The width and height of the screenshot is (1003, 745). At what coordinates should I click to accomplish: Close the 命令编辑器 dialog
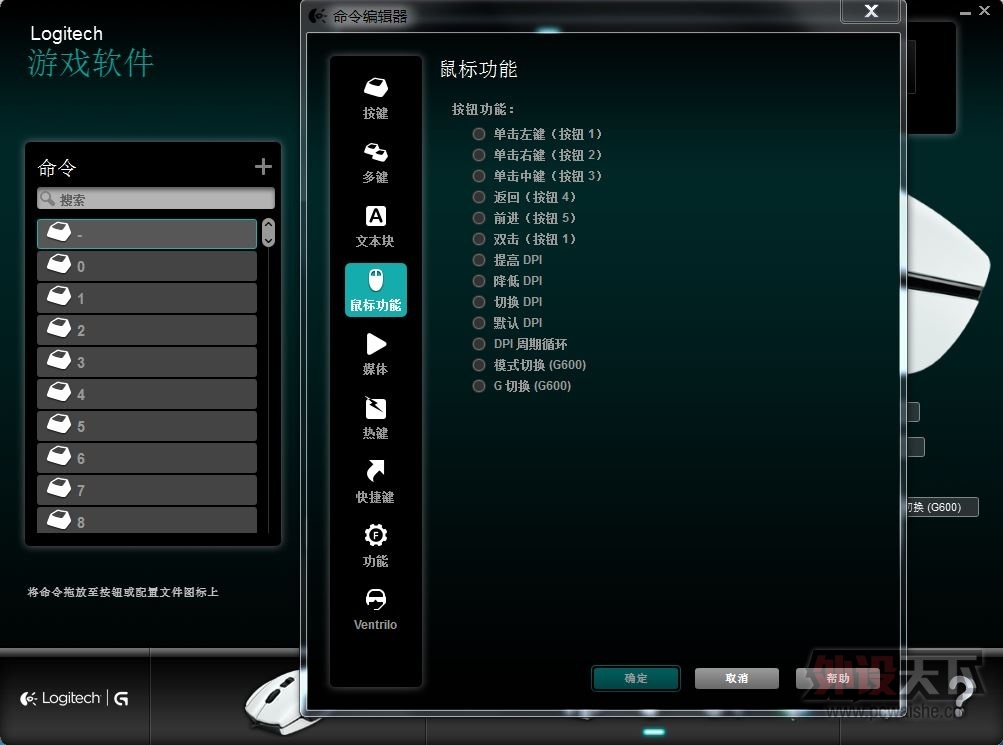tap(871, 11)
